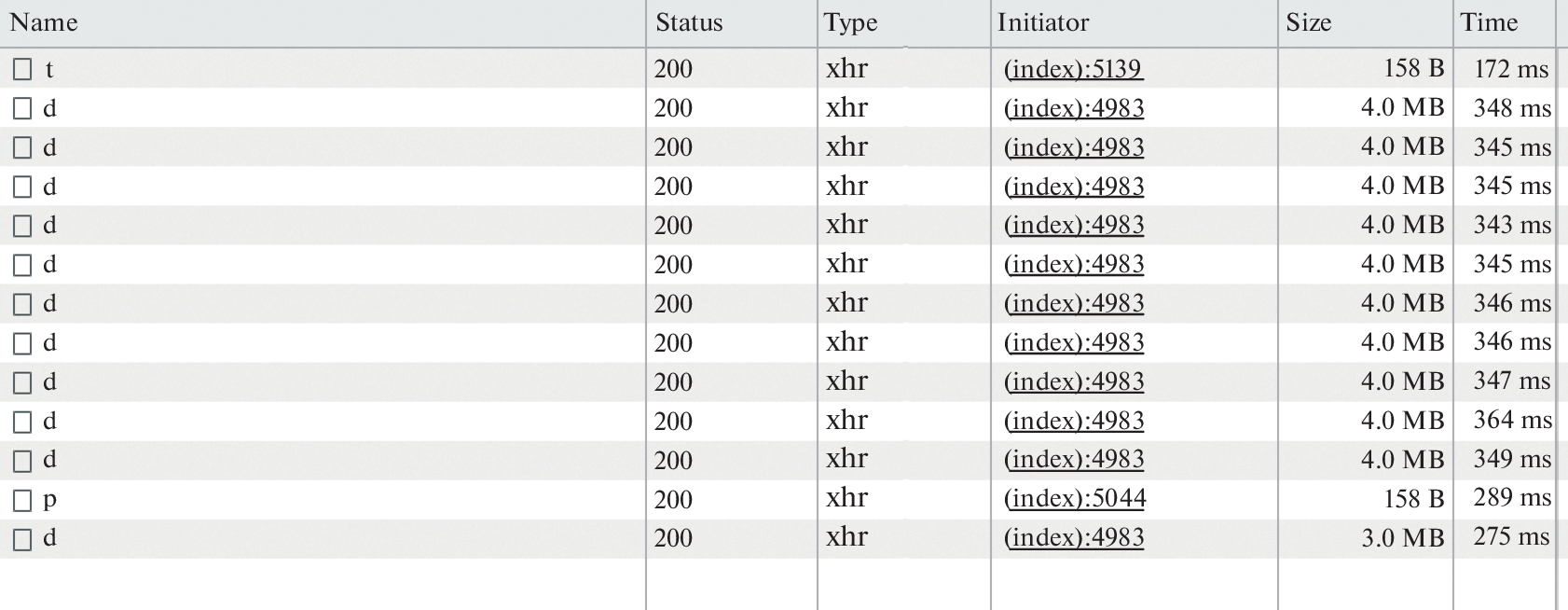Click the 158 B size in the p row
The width and height of the screenshot is (1568, 610).
point(1413,500)
